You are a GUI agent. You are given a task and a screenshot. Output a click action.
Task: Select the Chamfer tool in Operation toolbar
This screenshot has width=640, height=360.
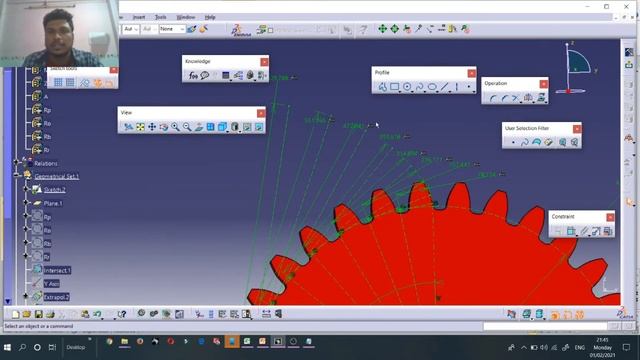pos(504,98)
